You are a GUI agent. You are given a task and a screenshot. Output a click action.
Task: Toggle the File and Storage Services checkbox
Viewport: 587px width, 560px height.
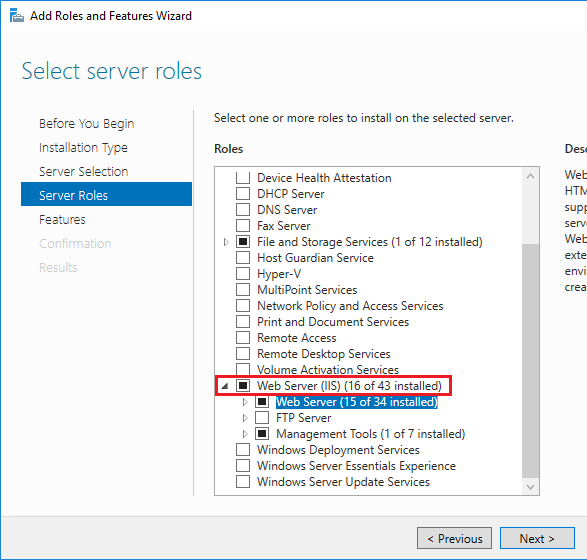click(x=243, y=242)
